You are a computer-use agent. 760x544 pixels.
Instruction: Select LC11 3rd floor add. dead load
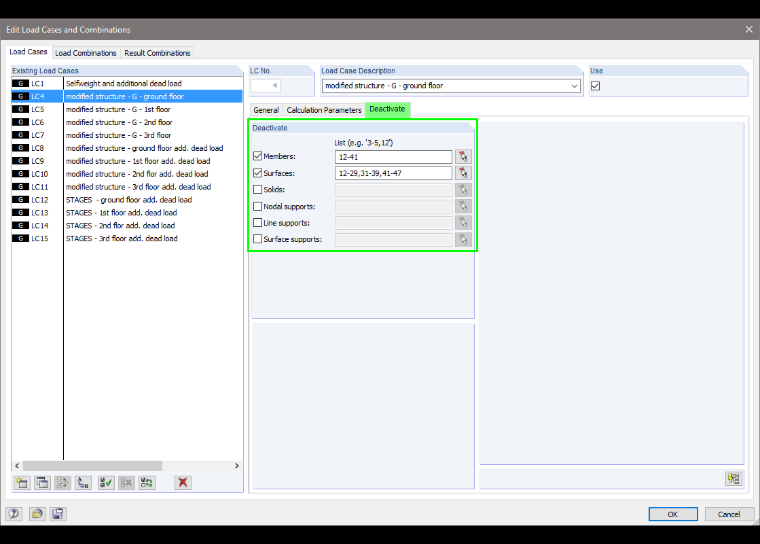coord(127,187)
